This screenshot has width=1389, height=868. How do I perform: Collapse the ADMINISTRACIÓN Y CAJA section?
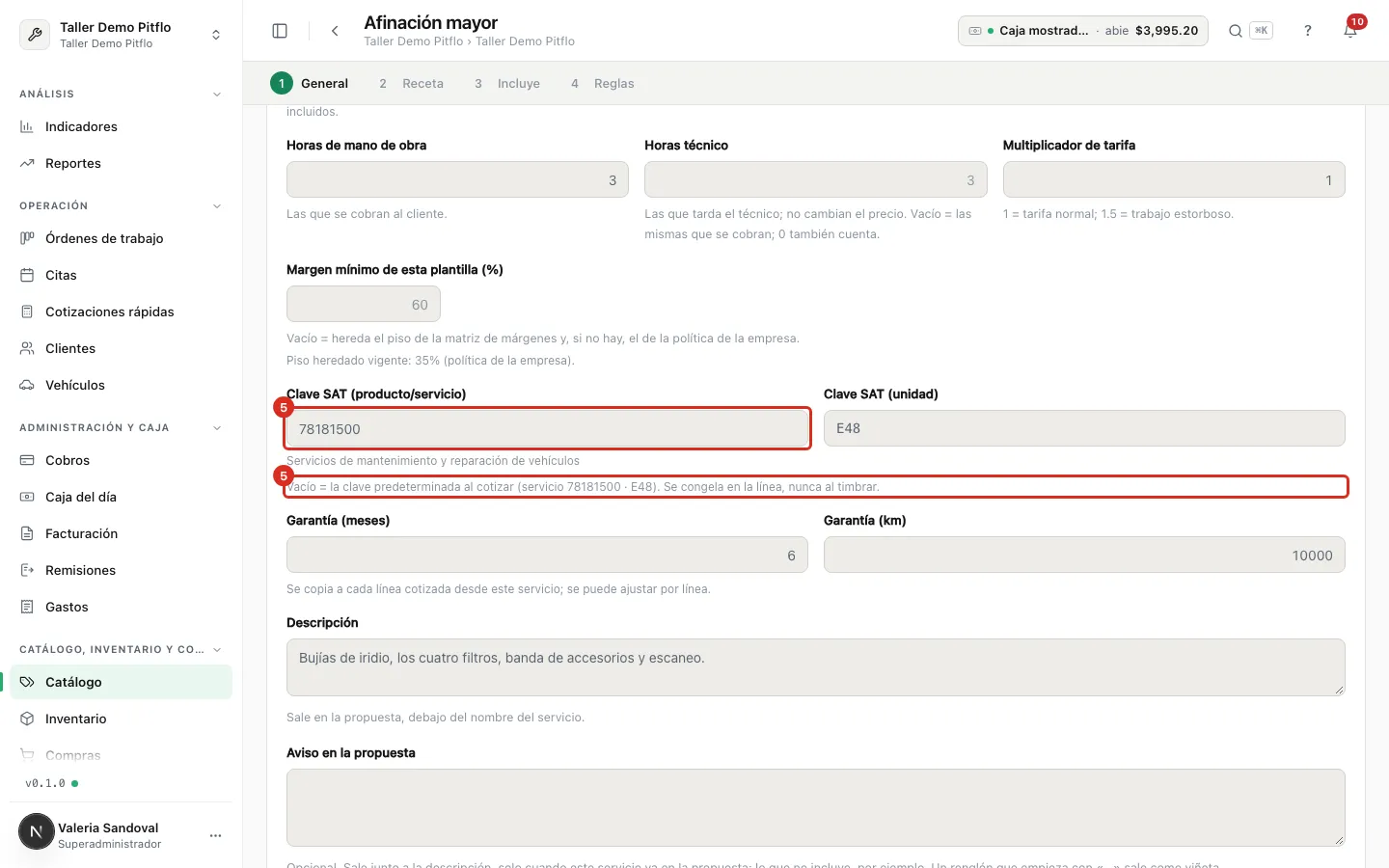[x=217, y=428]
